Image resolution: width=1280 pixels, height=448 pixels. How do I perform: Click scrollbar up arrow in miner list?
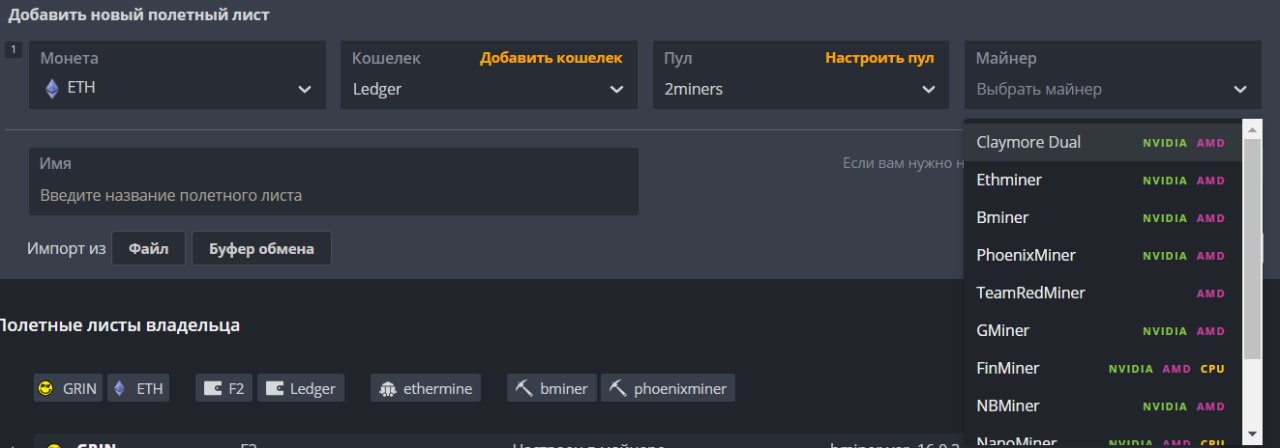(x=1252, y=128)
